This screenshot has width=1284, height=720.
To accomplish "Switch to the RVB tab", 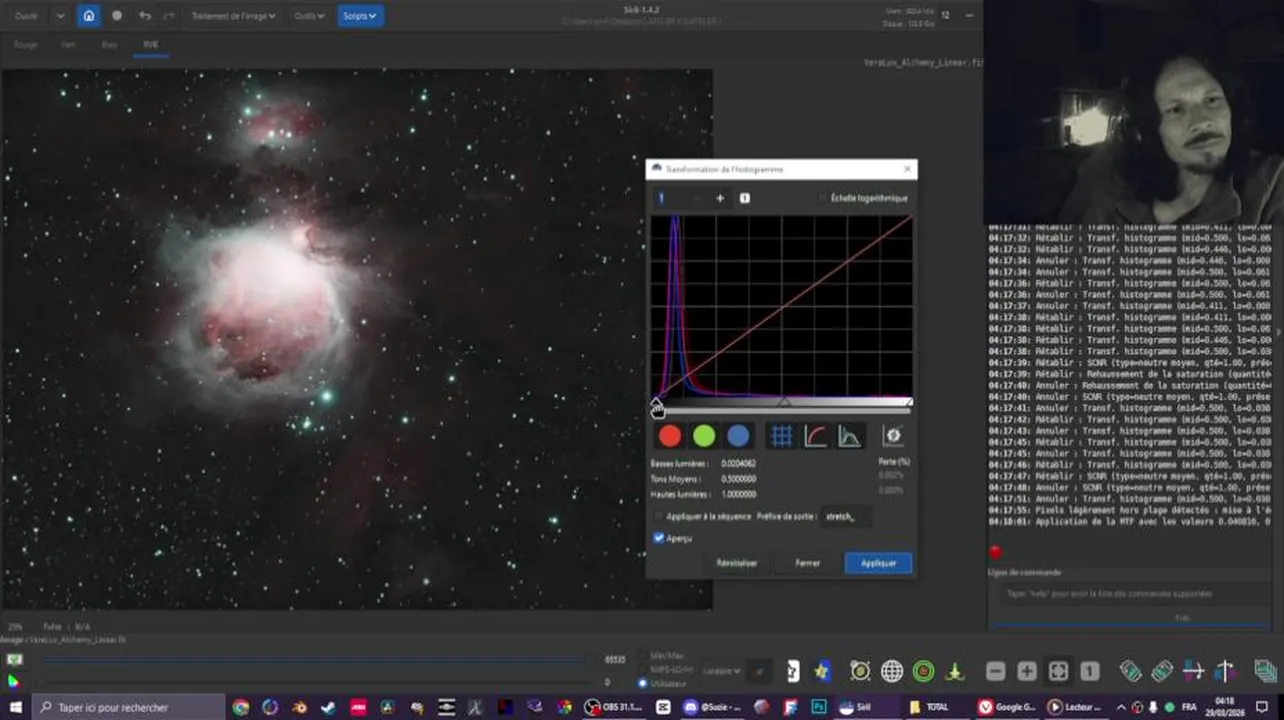I will coord(150,45).
